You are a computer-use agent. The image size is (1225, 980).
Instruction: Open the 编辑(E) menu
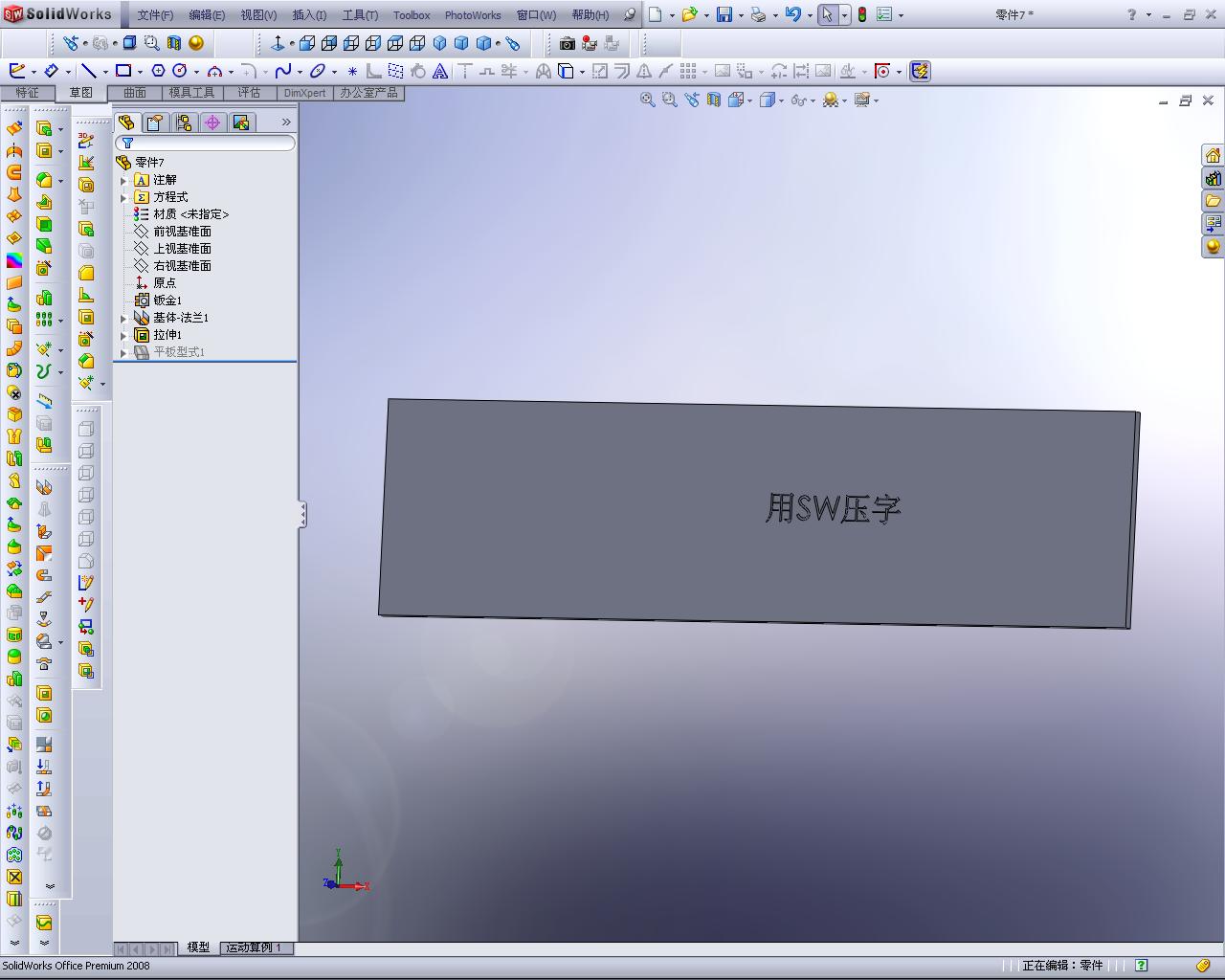pos(207,15)
